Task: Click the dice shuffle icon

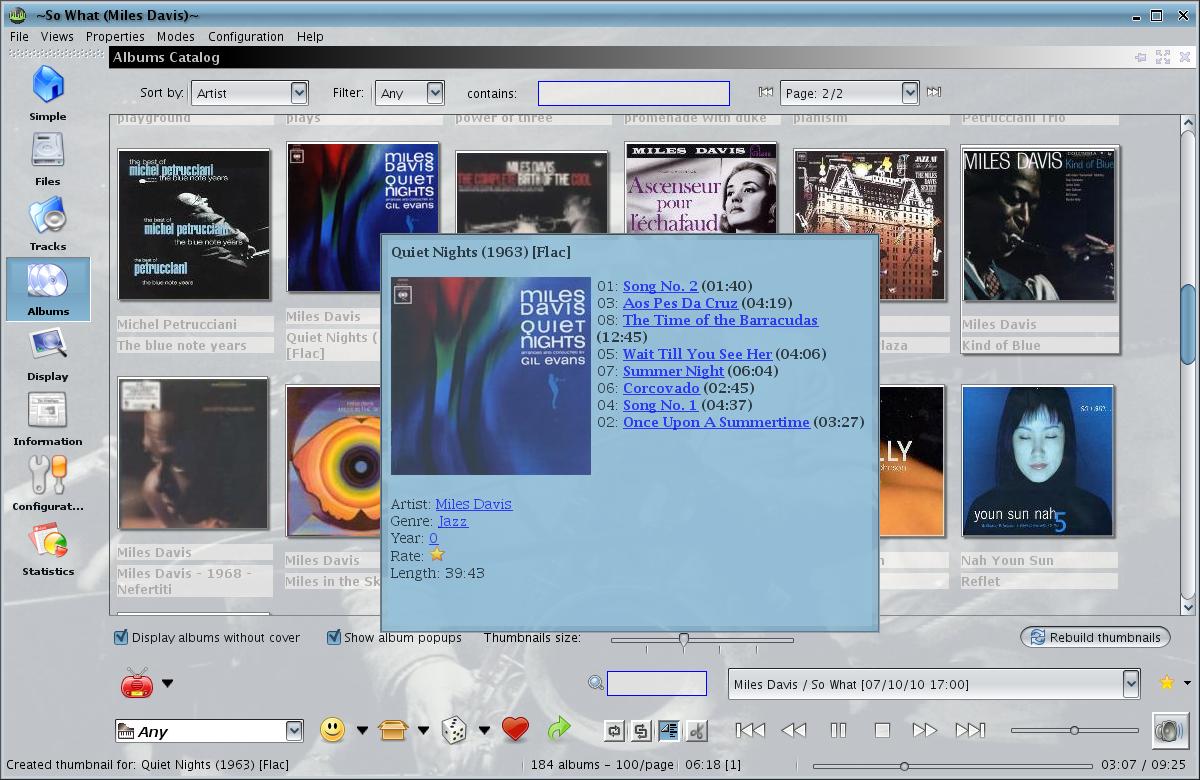Action: [454, 730]
